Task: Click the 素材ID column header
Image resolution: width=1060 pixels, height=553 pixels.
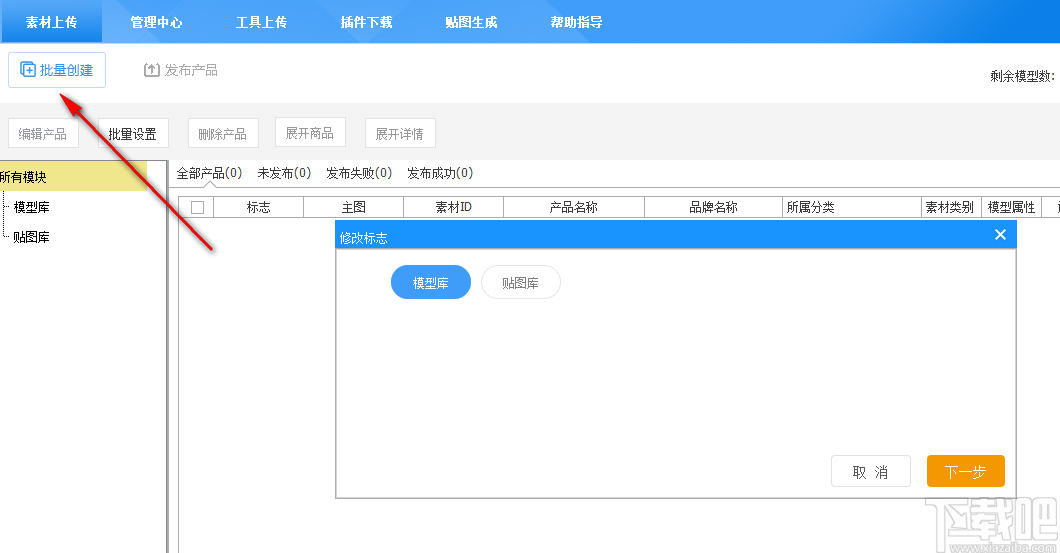Action: 454,208
